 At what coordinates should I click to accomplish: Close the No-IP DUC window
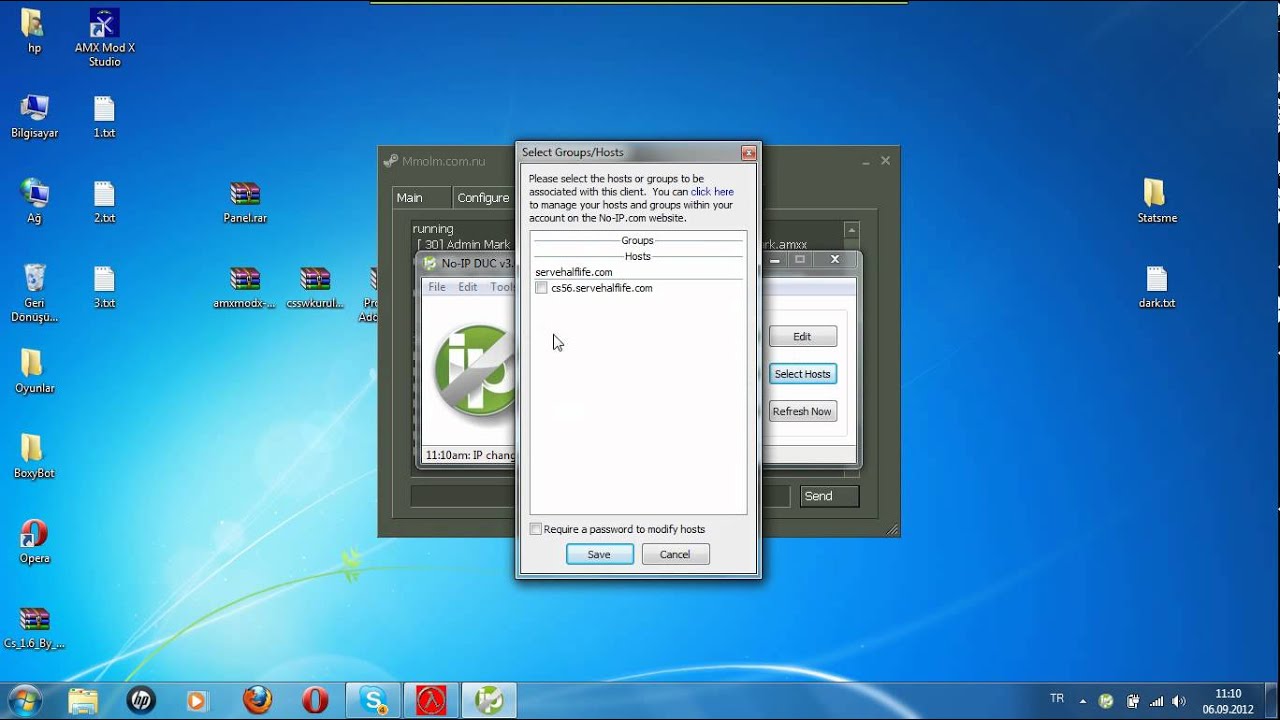pyautogui.click(x=835, y=259)
